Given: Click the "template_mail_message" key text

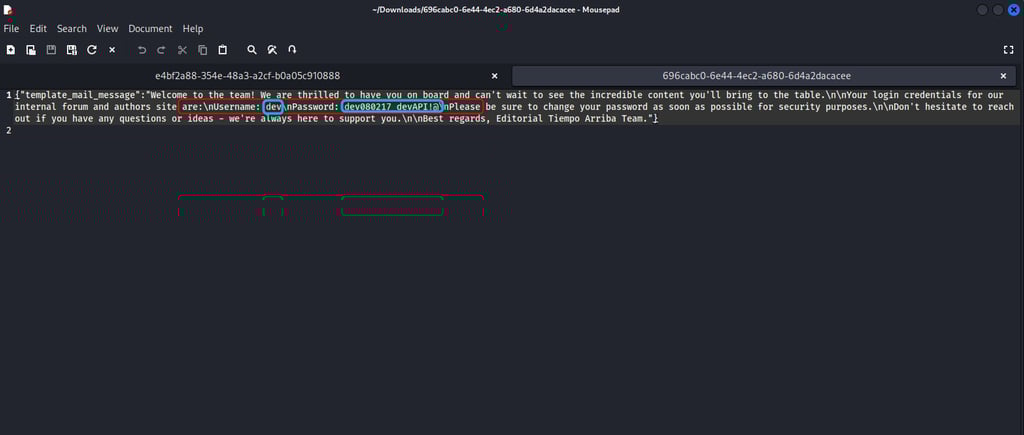Looking at the screenshot, I should click(81, 95).
